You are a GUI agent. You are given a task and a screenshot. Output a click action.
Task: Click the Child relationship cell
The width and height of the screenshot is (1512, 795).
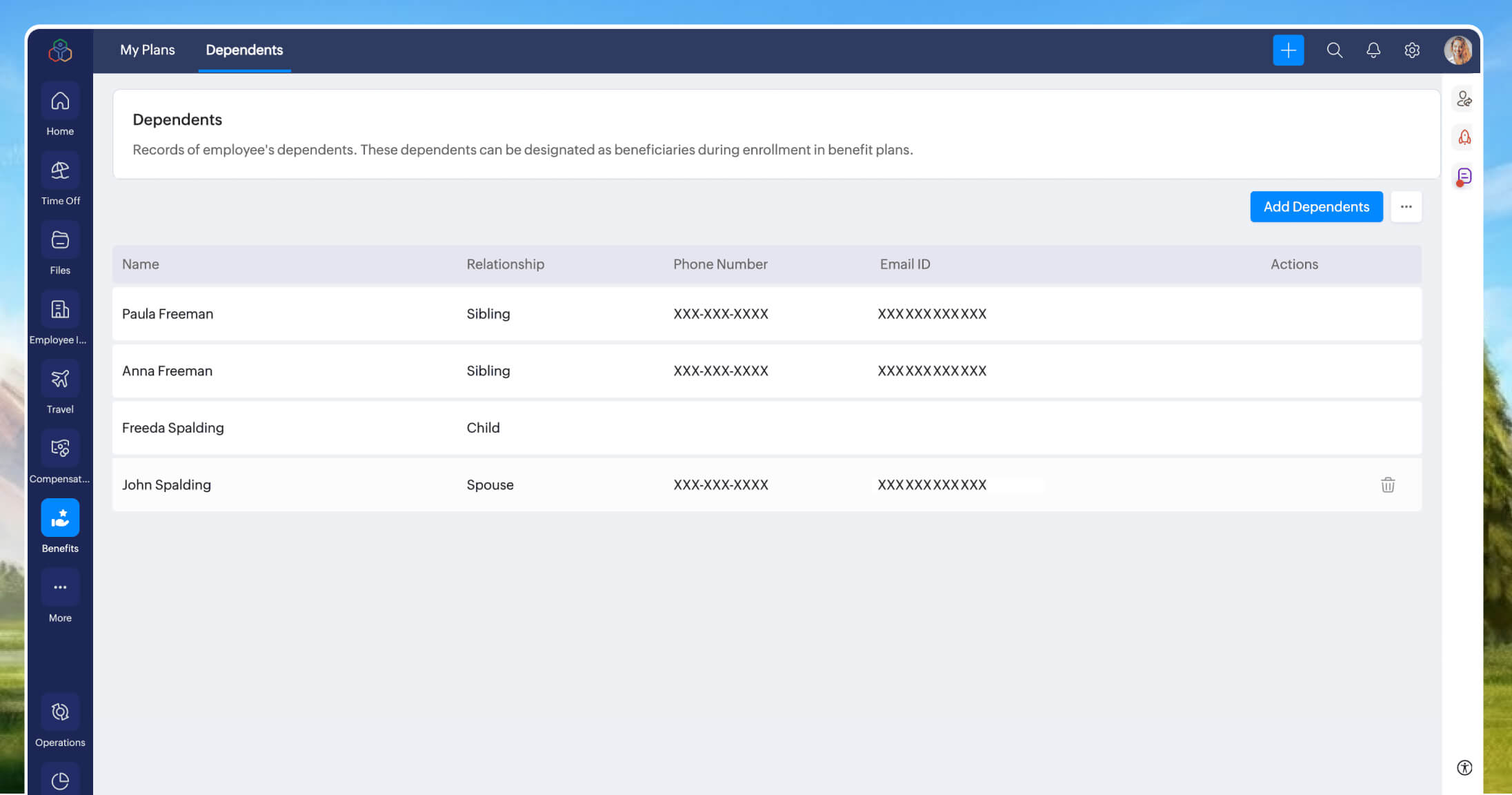click(483, 427)
